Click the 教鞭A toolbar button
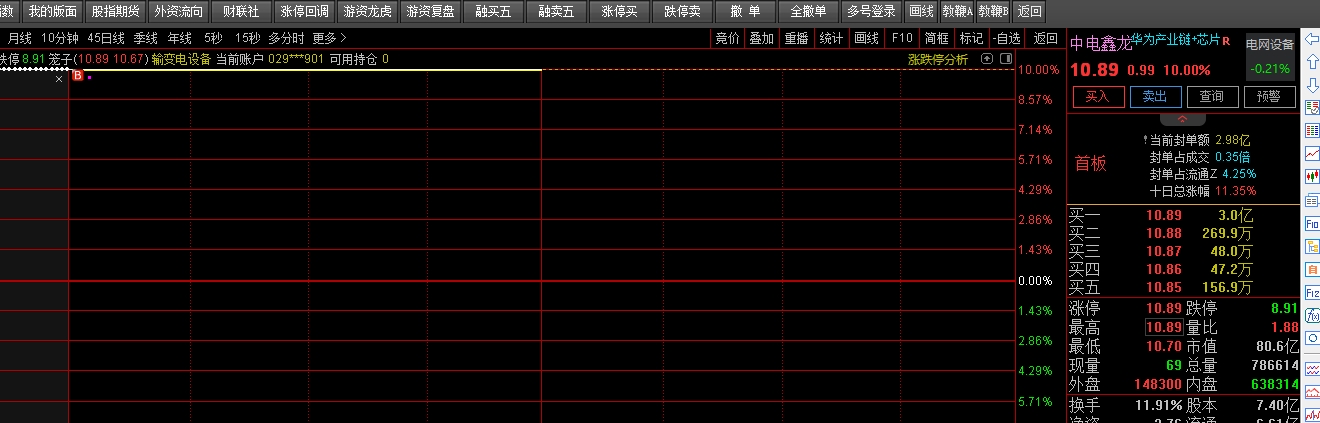The height and width of the screenshot is (423, 1320). click(x=958, y=12)
